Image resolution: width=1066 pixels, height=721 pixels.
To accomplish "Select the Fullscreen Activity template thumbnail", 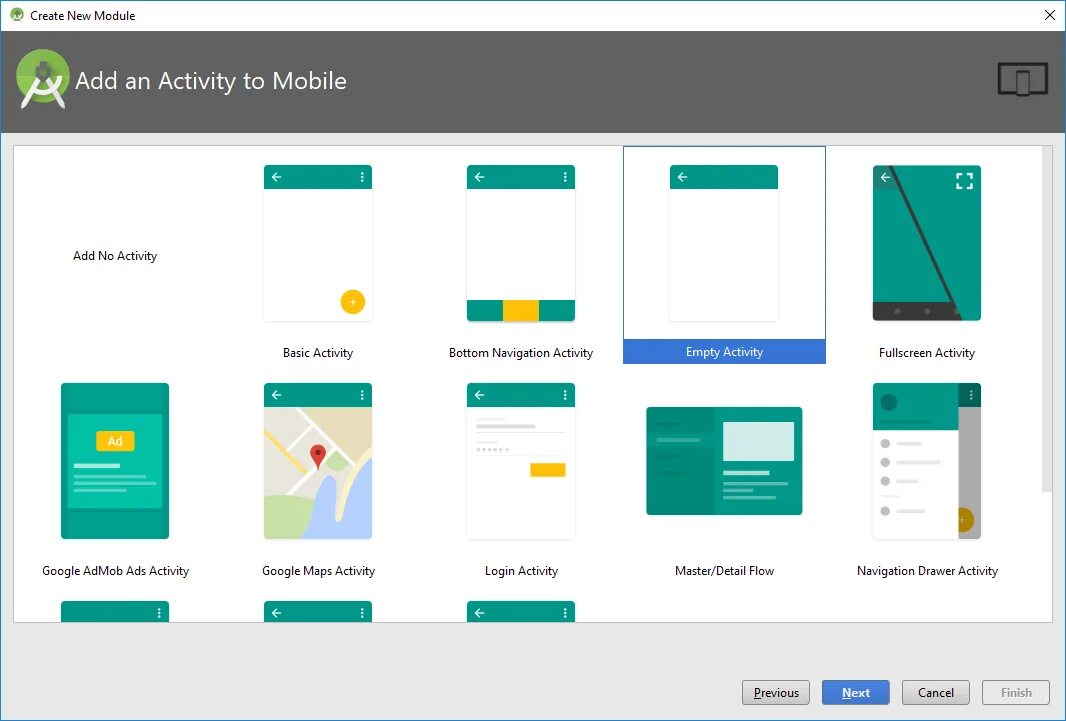I will 927,243.
